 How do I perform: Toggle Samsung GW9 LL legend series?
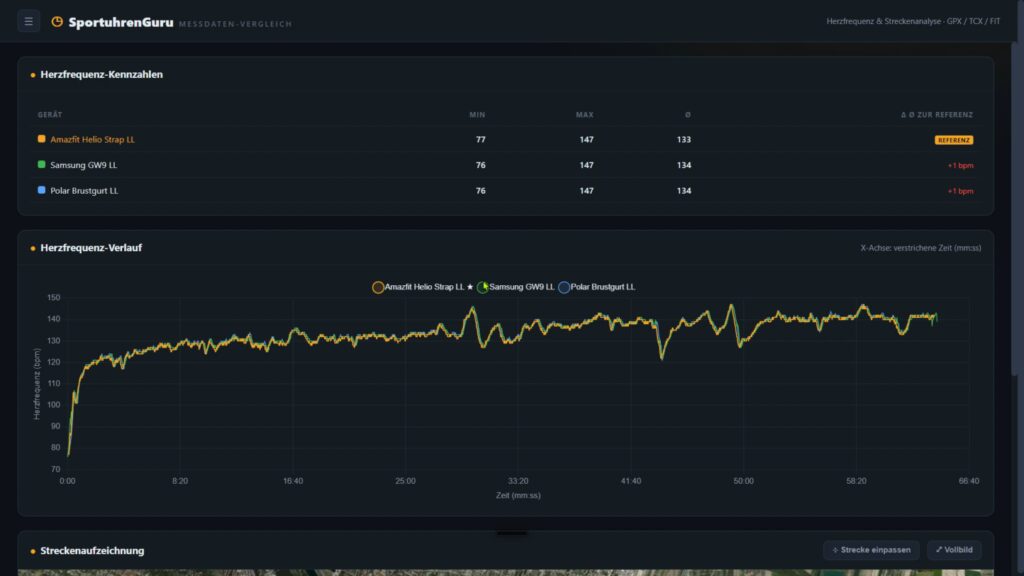click(x=515, y=287)
